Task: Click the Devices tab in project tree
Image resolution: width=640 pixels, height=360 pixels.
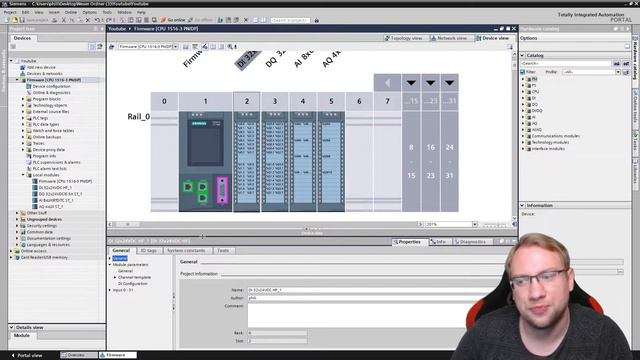Action: point(22,38)
